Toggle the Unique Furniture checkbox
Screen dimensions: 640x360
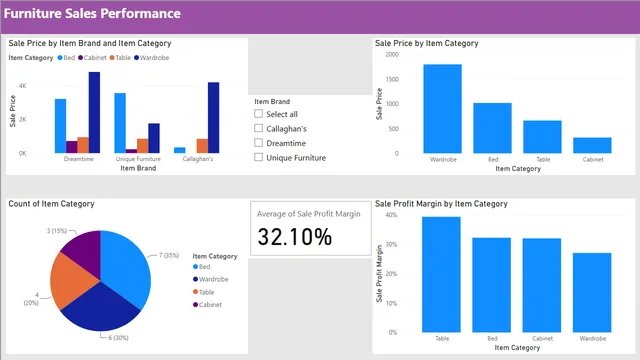coord(258,157)
